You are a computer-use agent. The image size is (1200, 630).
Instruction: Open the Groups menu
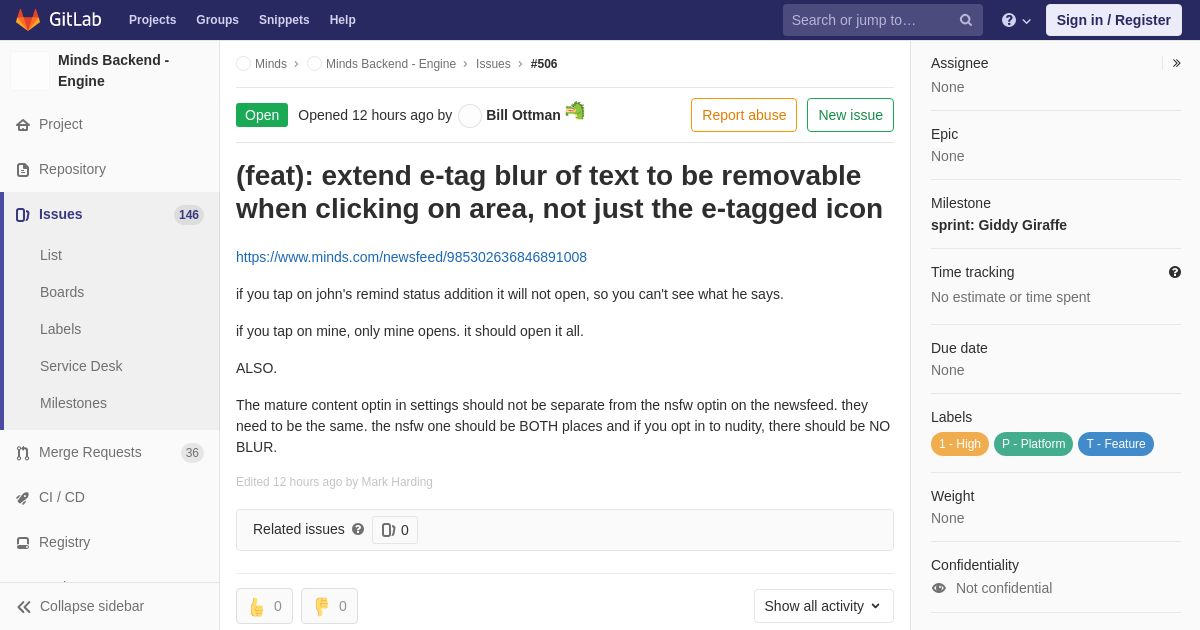point(217,20)
